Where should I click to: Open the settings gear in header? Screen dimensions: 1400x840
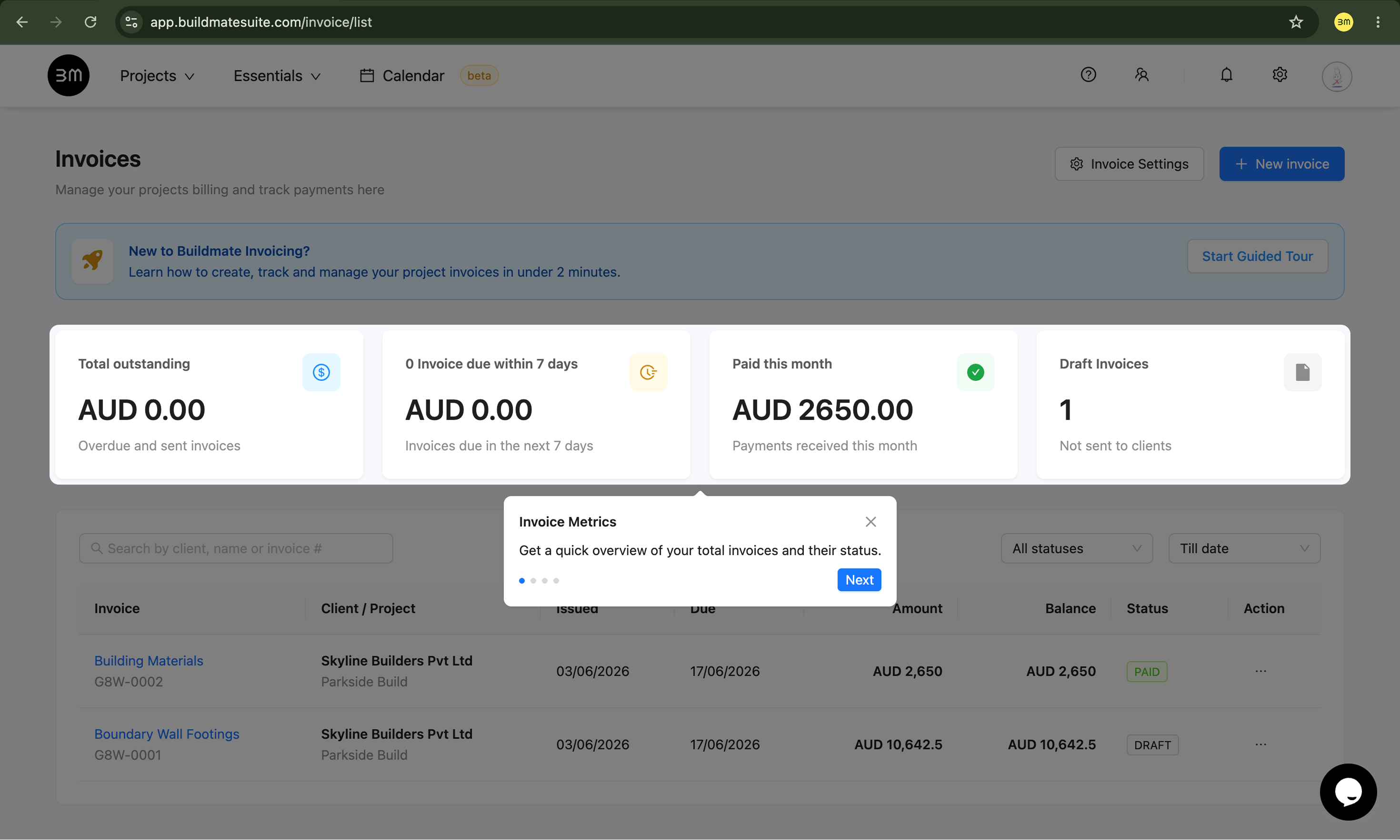[x=1280, y=75]
